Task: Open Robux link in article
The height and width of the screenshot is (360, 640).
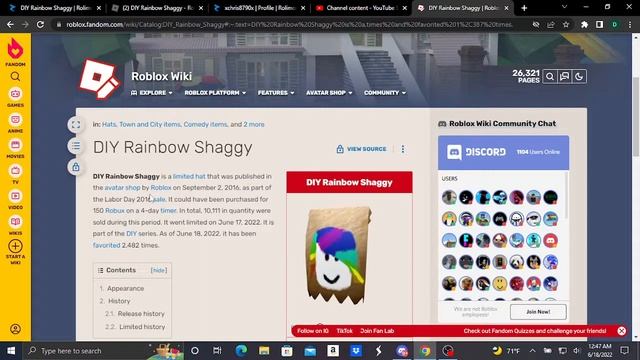Action: pos(115,211)
